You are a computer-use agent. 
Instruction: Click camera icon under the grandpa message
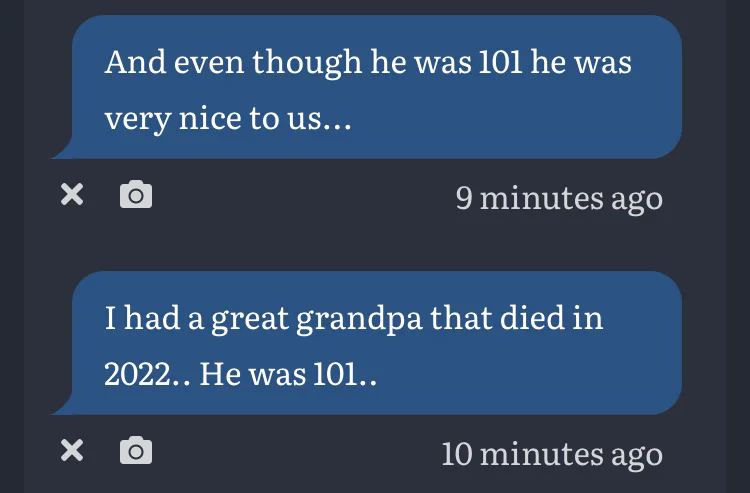pos(136,451)
